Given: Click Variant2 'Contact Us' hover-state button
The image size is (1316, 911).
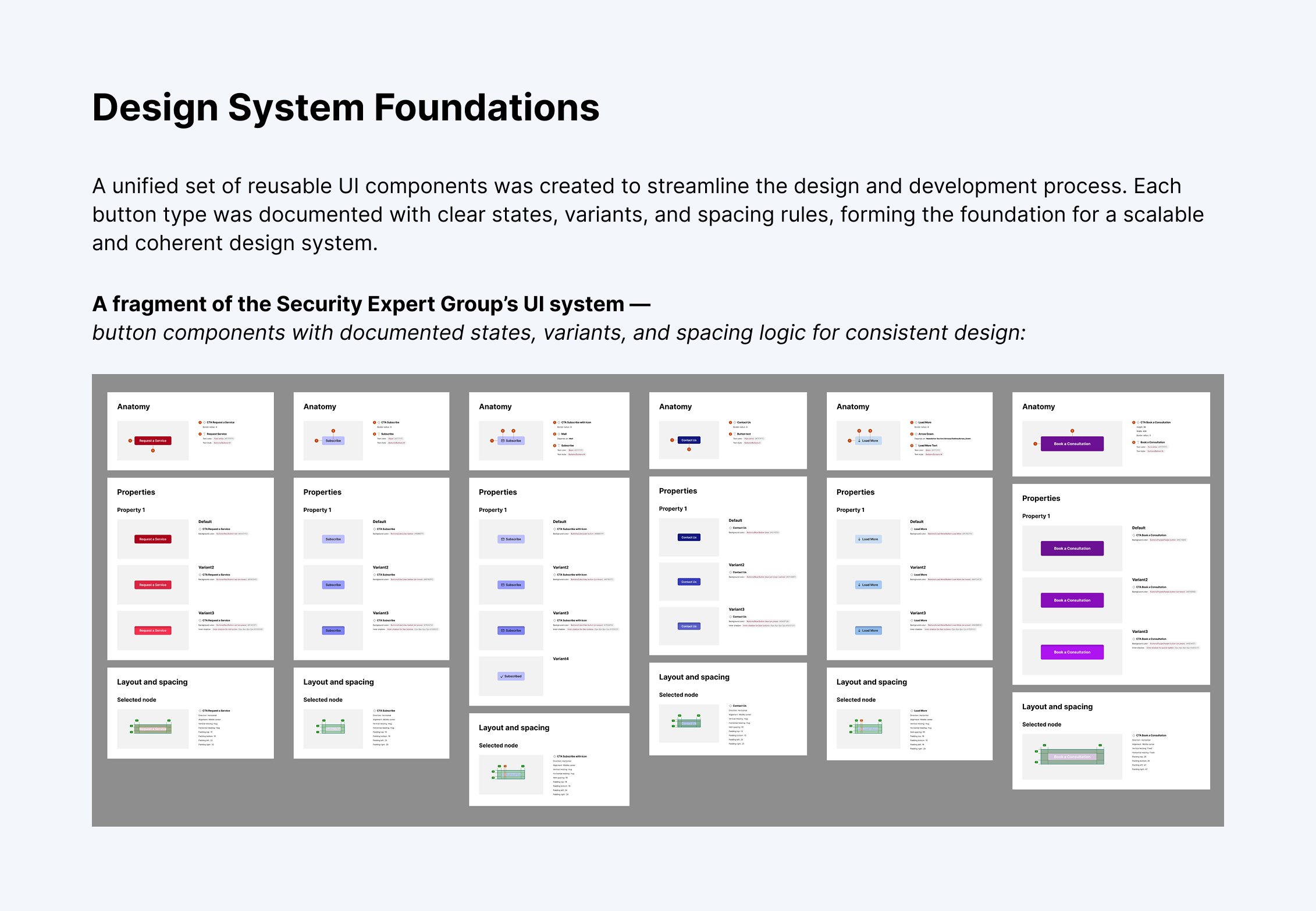Looking at the screenshot, I should pos(689,582).
